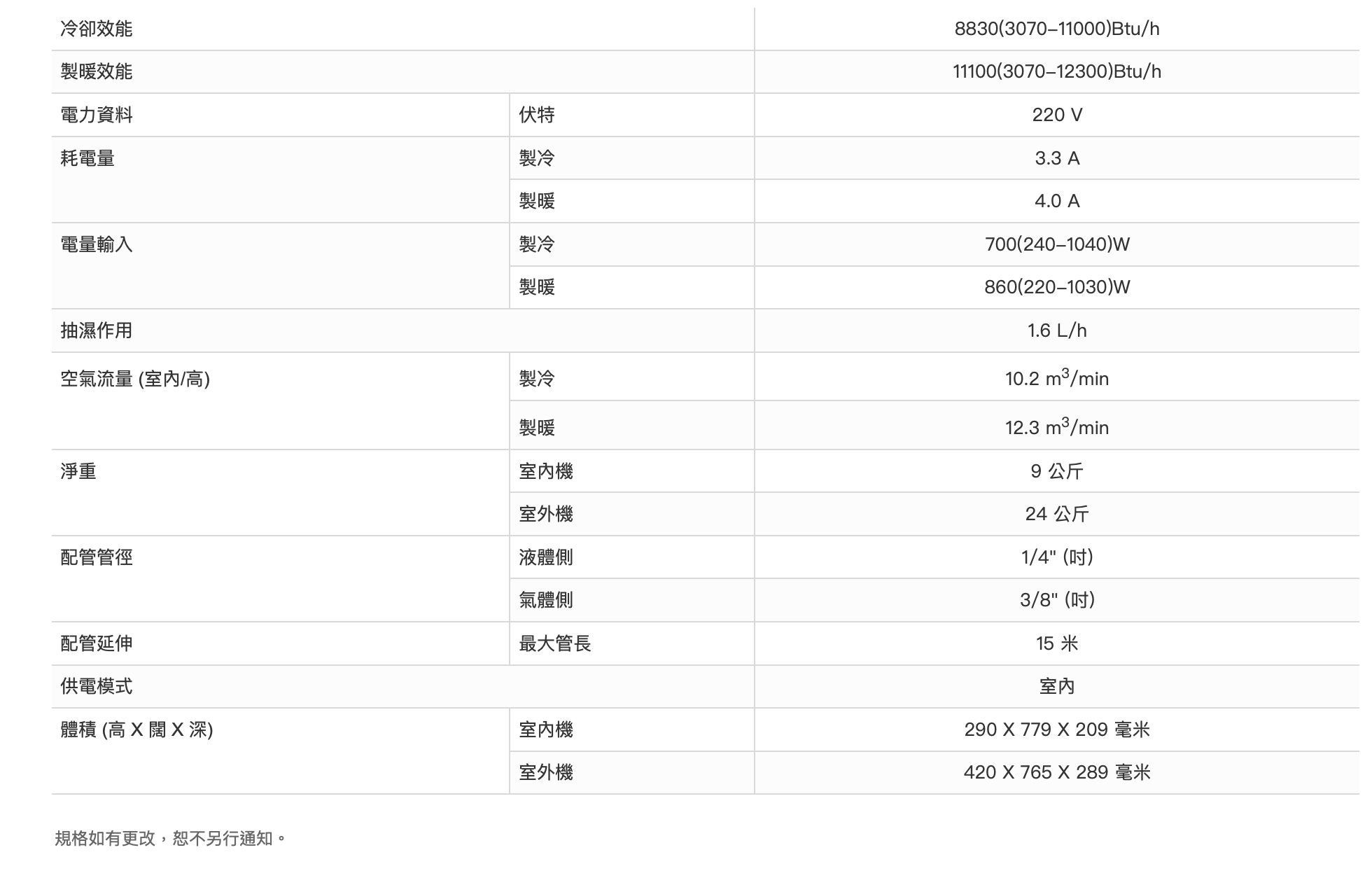
Task: Select the 11100(3070–12300)Btu/h heating value
Action: pos(1056,71)
